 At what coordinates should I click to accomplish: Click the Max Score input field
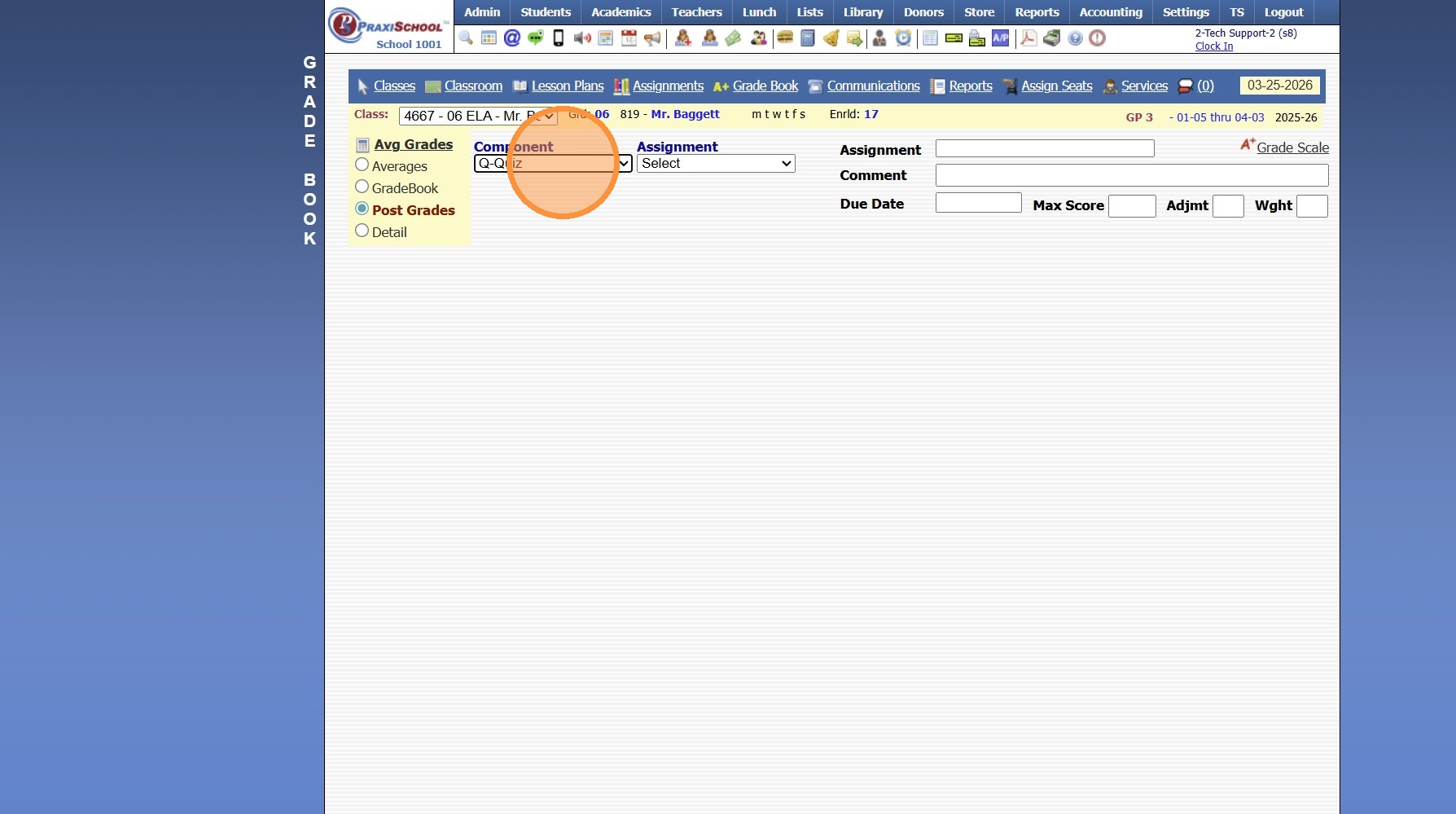pos(1132,206)
